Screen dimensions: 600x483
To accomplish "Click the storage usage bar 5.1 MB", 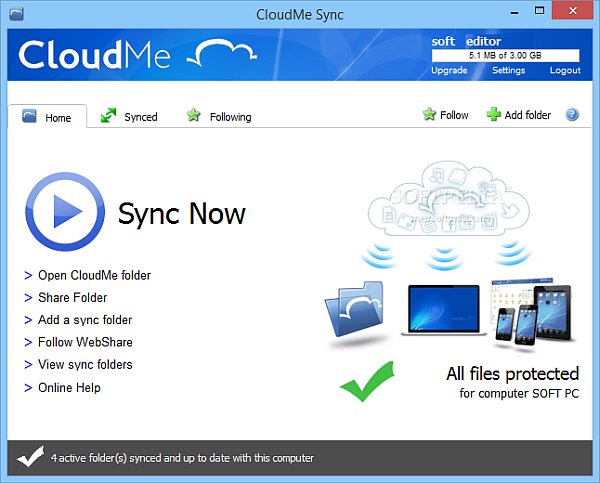I will click(505, 57).
